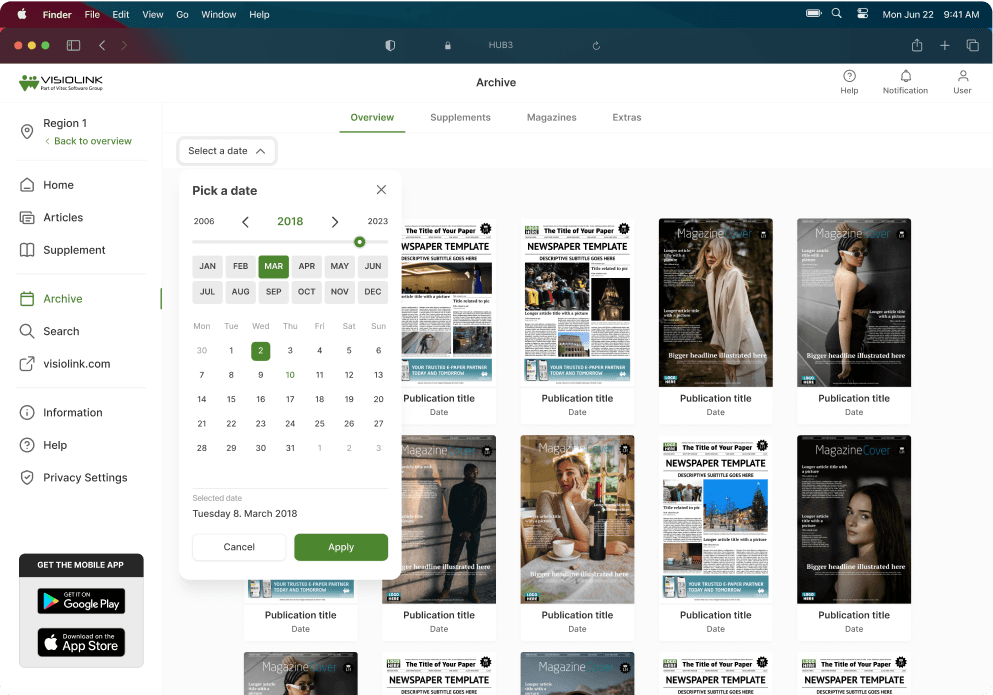Select the highlighted MAR month chip

pos(274,266)
